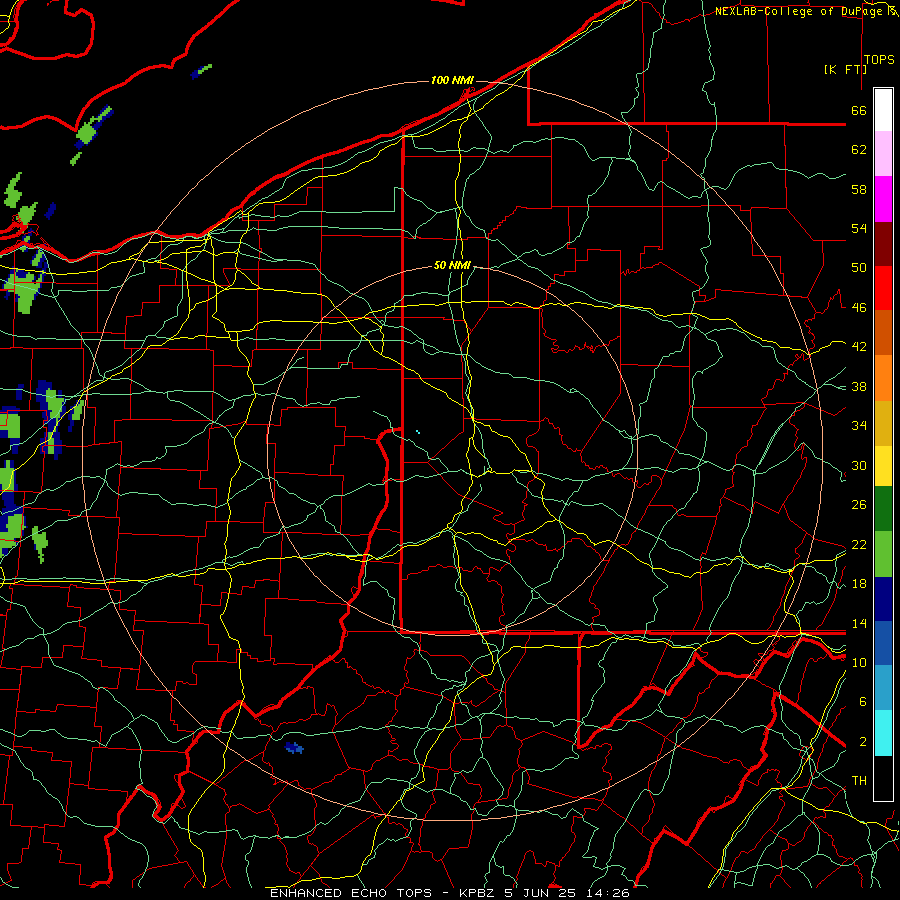Click the dark red maroon legend band

click(883, 245)
